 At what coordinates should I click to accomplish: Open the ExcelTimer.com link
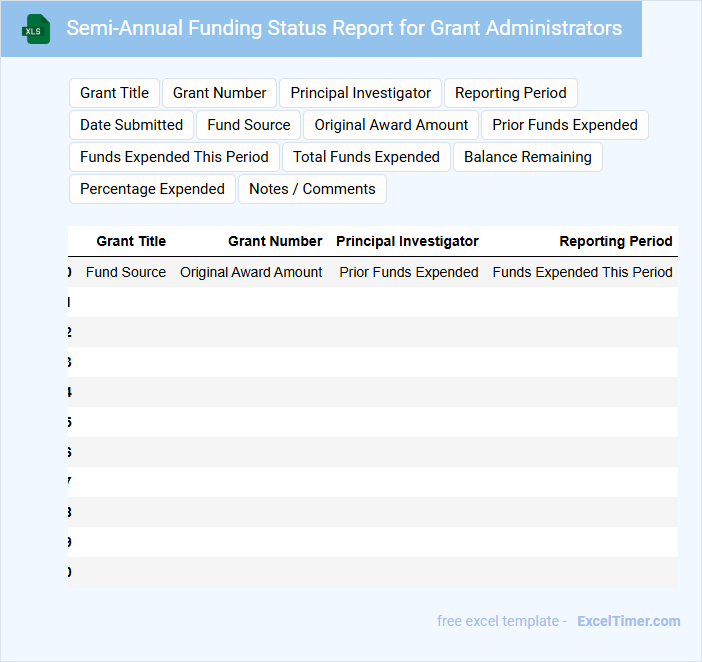(628, 621)
